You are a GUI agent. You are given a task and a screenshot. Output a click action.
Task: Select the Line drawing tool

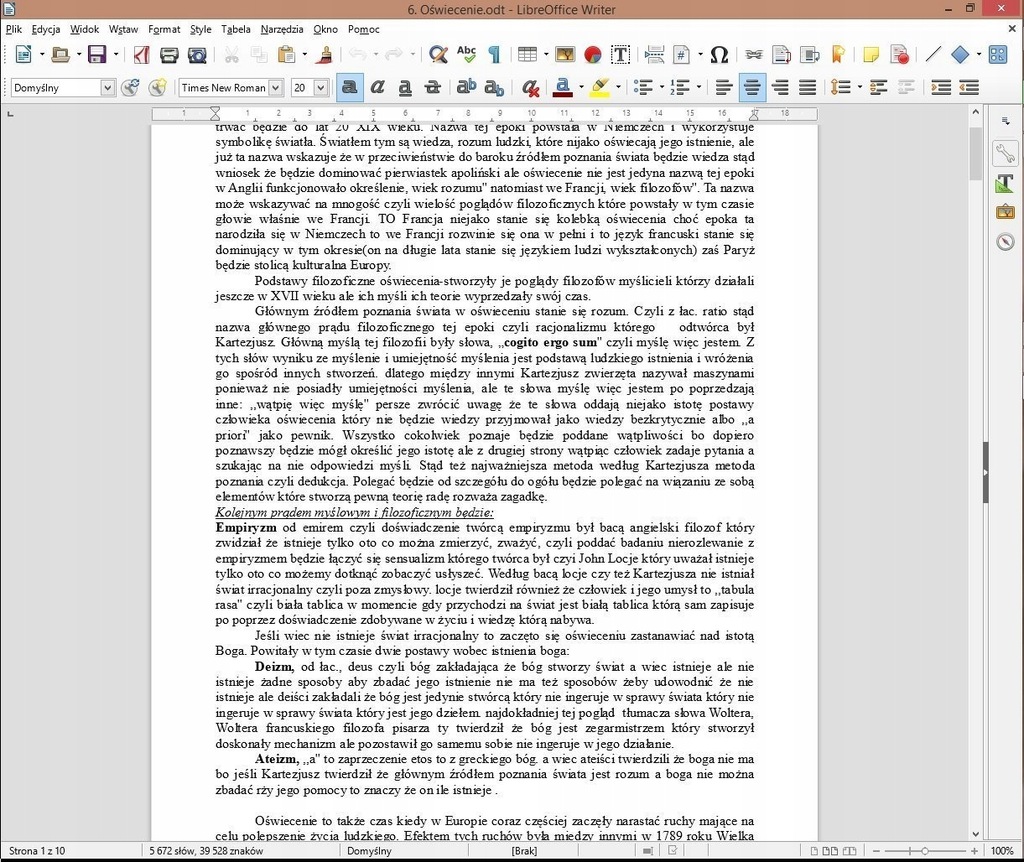click(x=933, y=54)
